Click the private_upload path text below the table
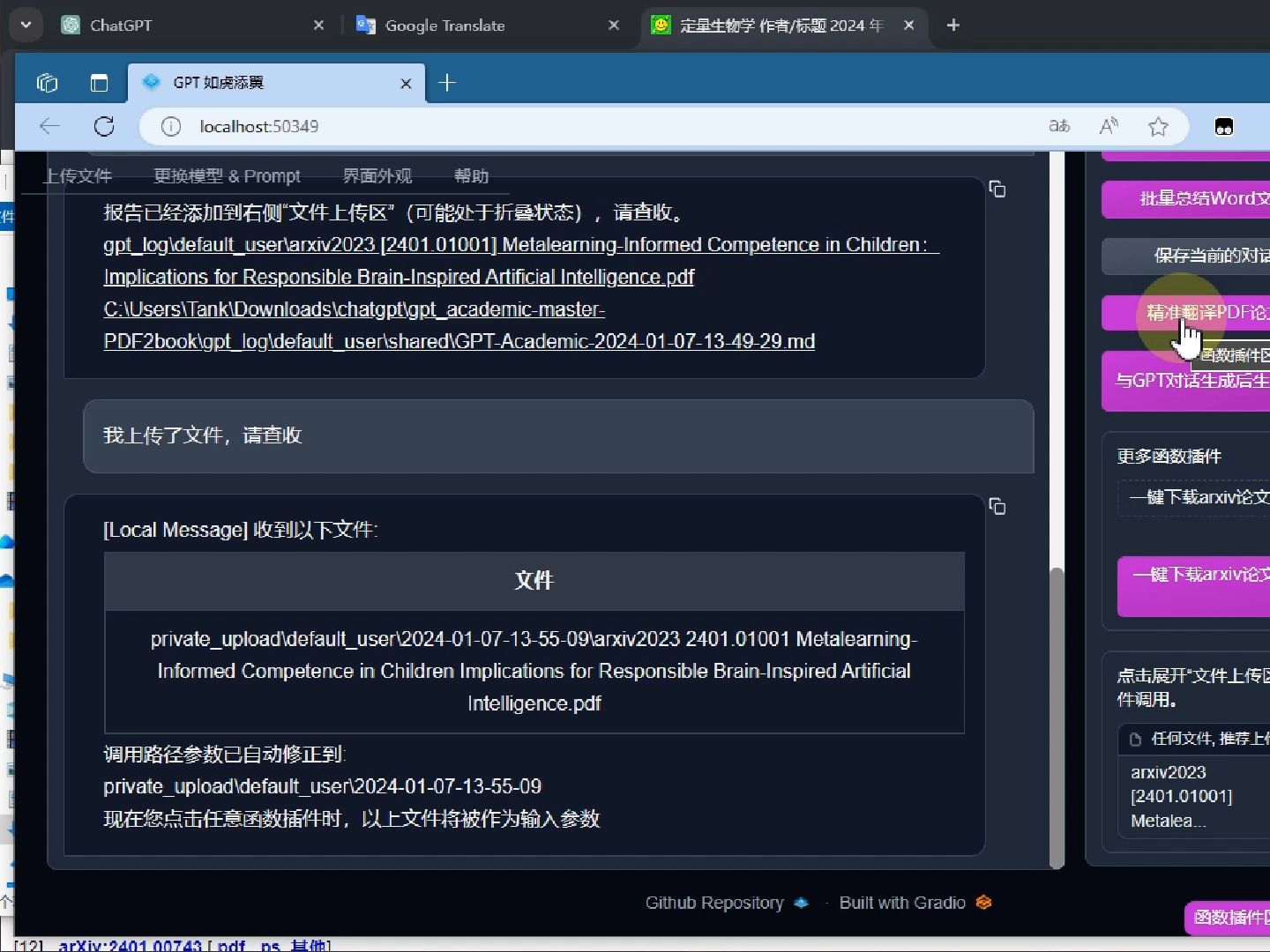Viewport: 1270px width, 952px height. tap(322, 787)
